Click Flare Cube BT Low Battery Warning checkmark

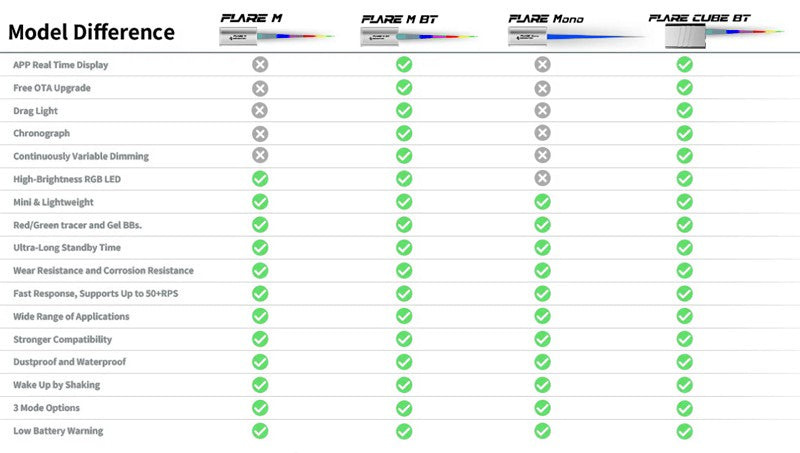coord(685,431)
